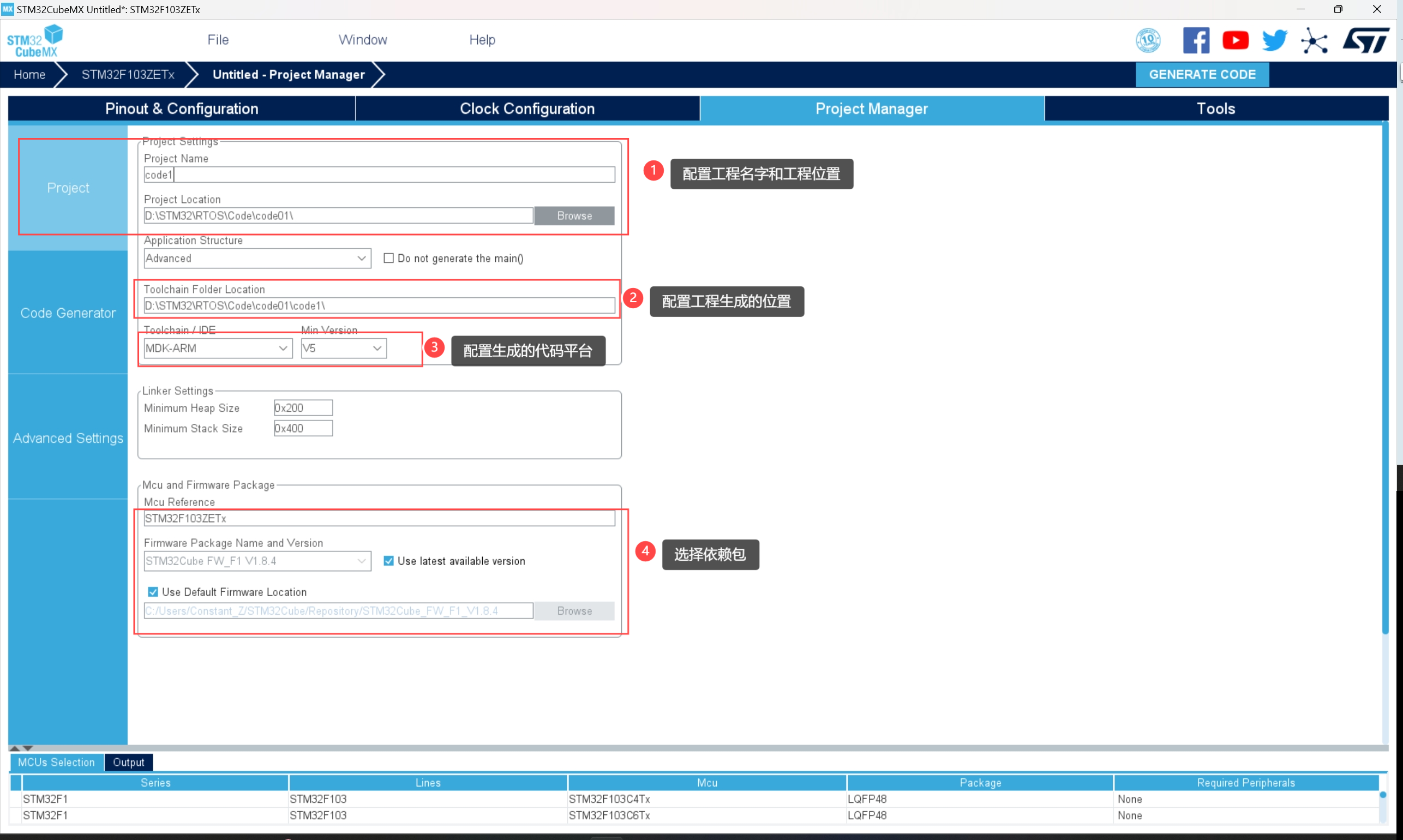Open the Min Version V5 dropdown

tap(344, 348)
